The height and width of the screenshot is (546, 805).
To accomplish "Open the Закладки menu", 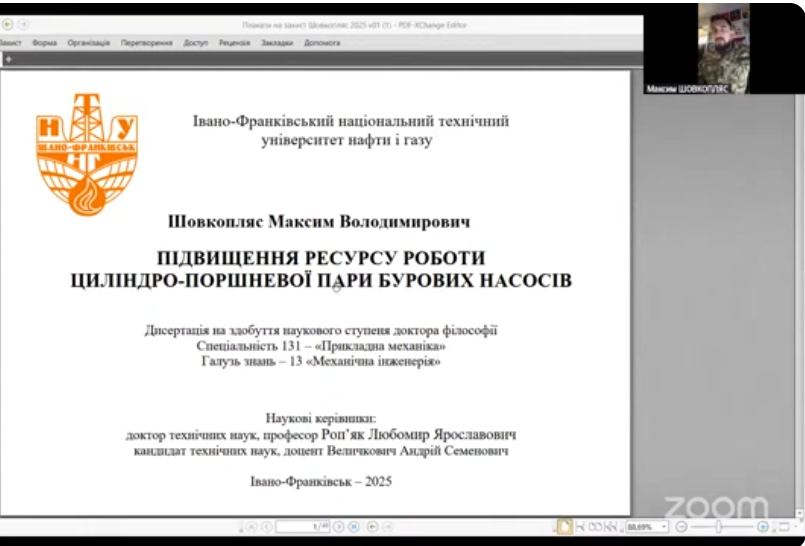I will tap(277, 43).
